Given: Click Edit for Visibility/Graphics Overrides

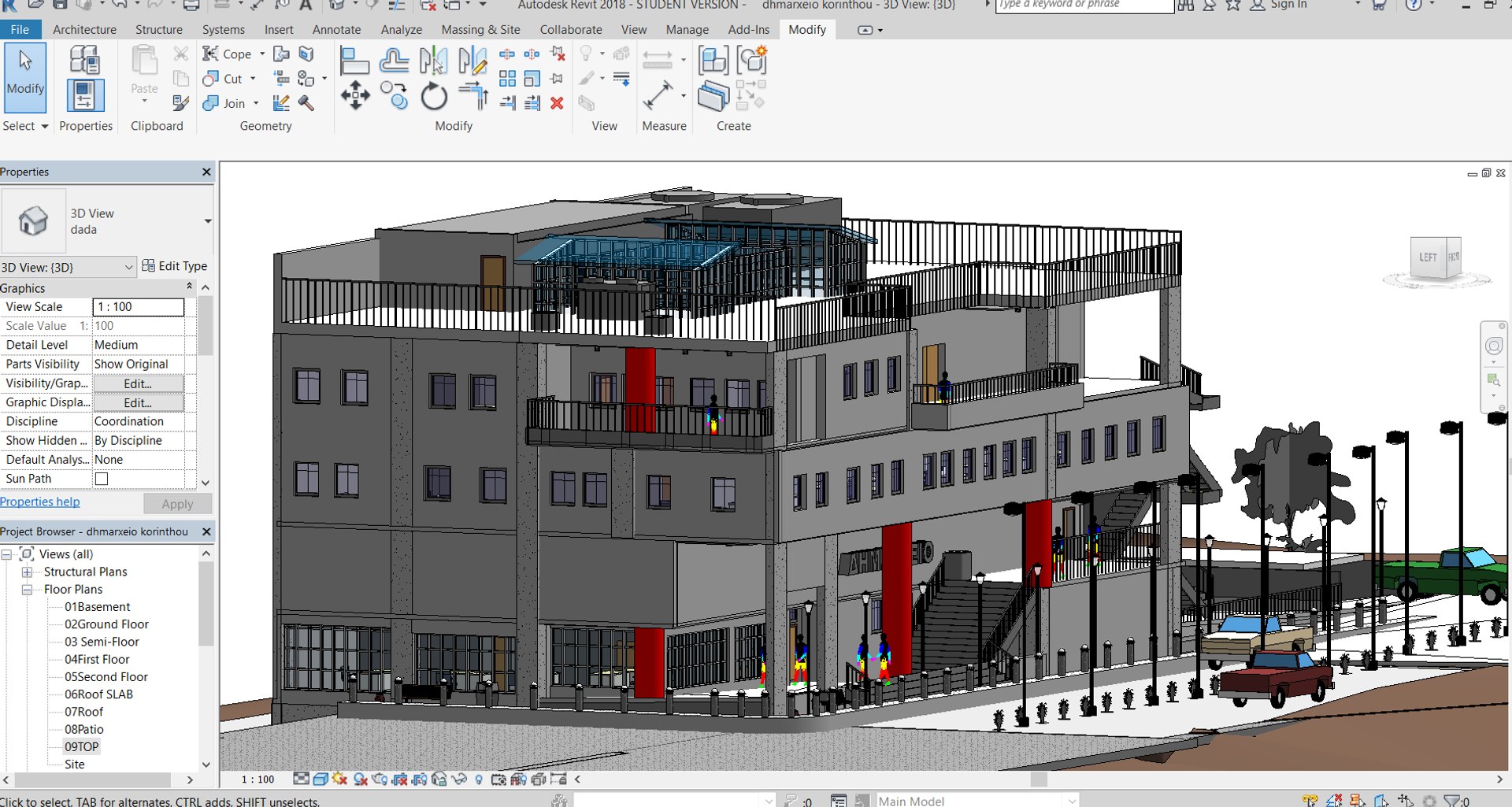Looking at the screenshot, I should click(x=138, y=384).
